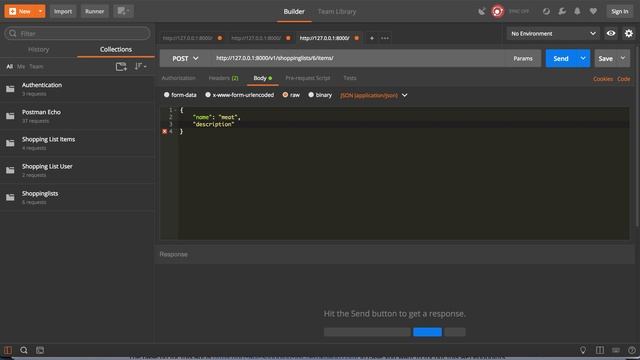
Task: Click the Shoppinglists folder icon
Action: (x=10, y=197)
